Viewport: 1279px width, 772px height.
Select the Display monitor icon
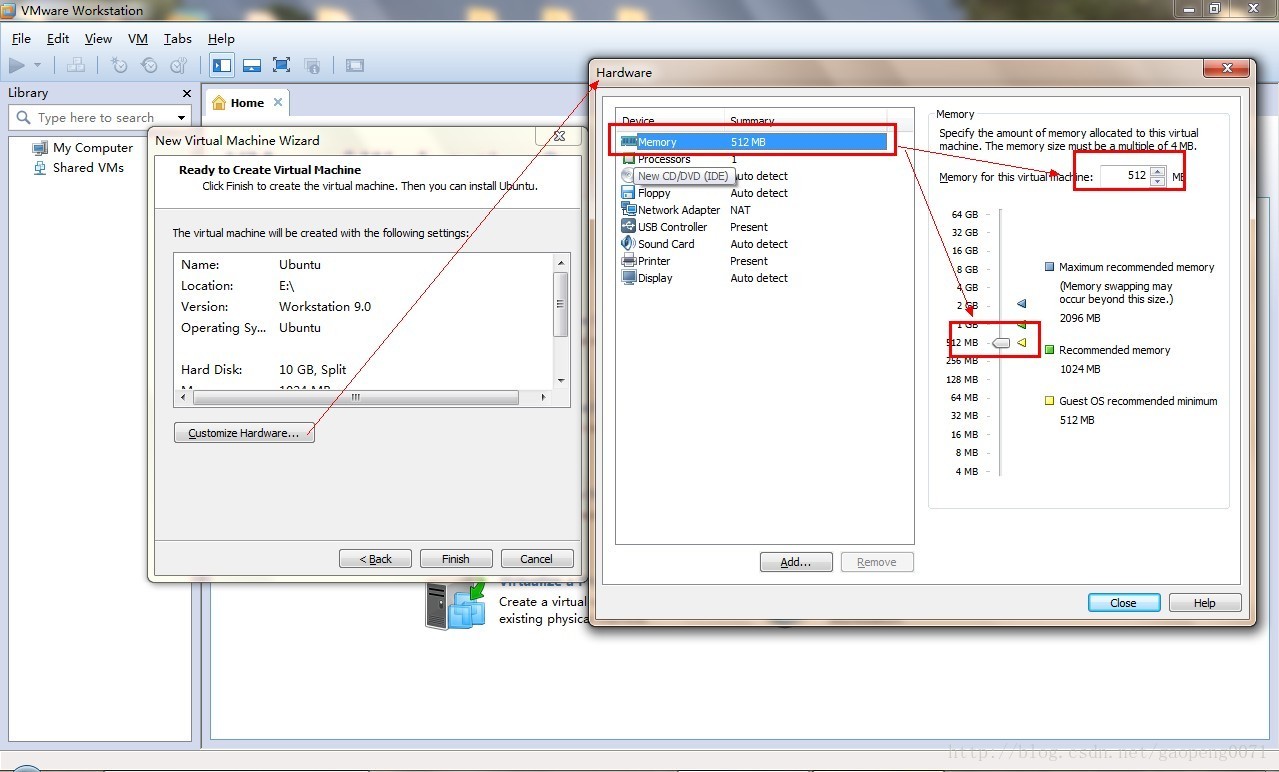pos(628,278)
